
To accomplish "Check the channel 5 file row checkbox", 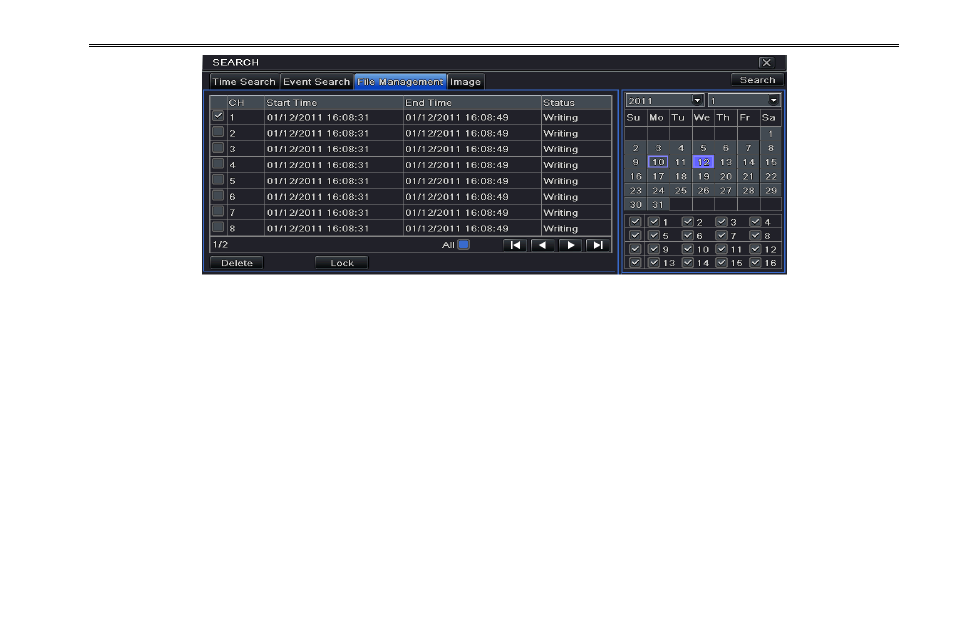I will point(218,179).
